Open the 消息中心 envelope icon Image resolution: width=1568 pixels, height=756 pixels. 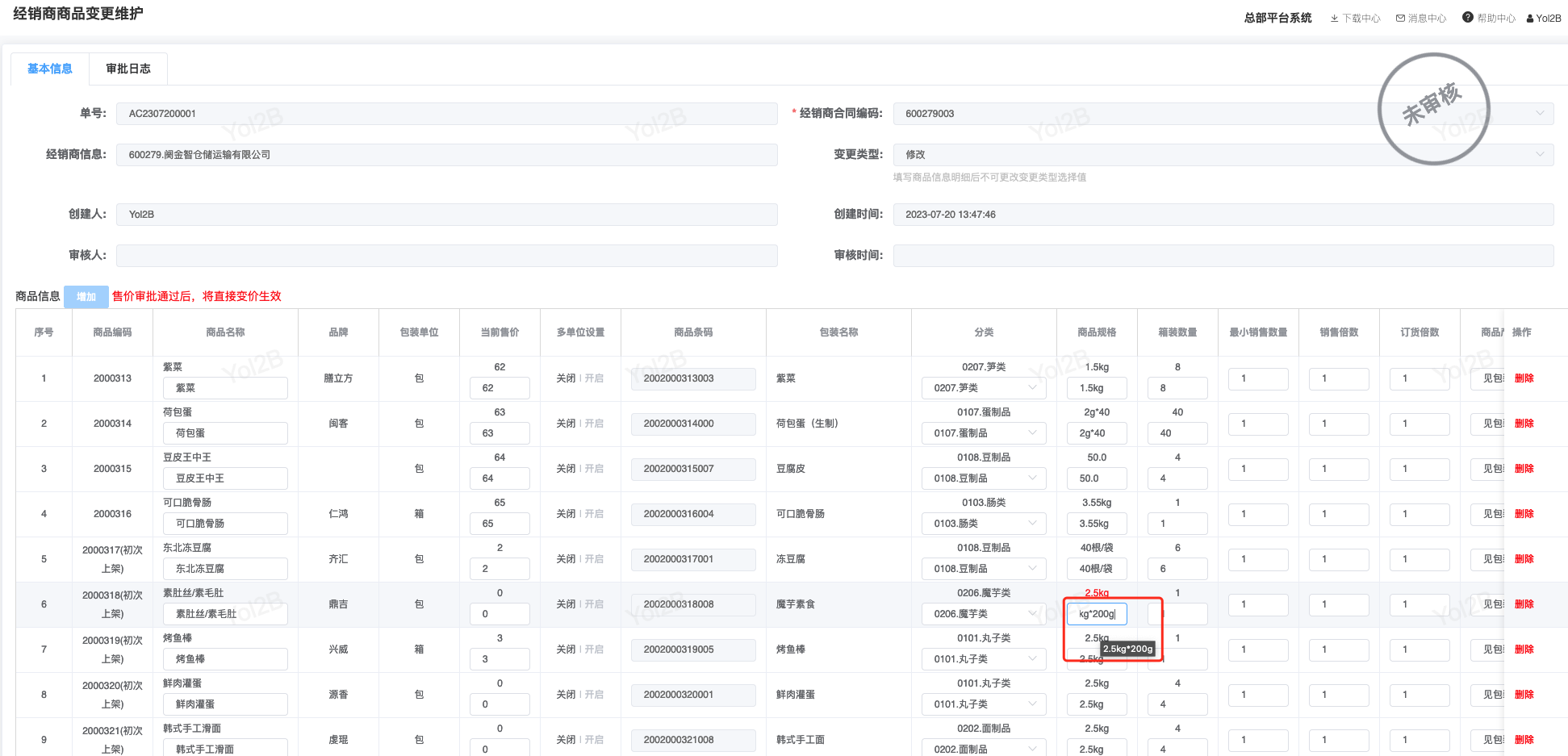click(1400, 19)
